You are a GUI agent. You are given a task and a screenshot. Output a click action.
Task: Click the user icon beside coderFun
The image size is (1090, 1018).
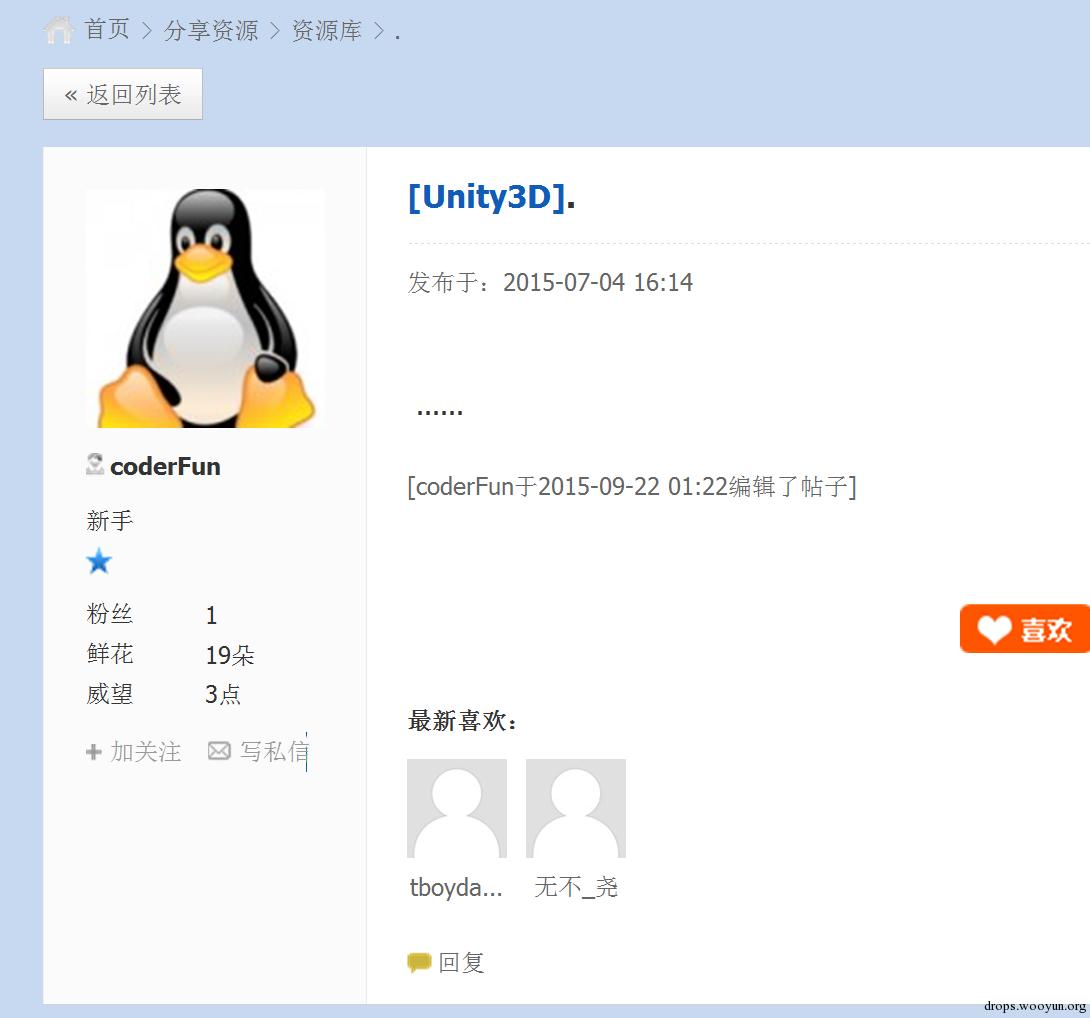click(x=95, y=464)
